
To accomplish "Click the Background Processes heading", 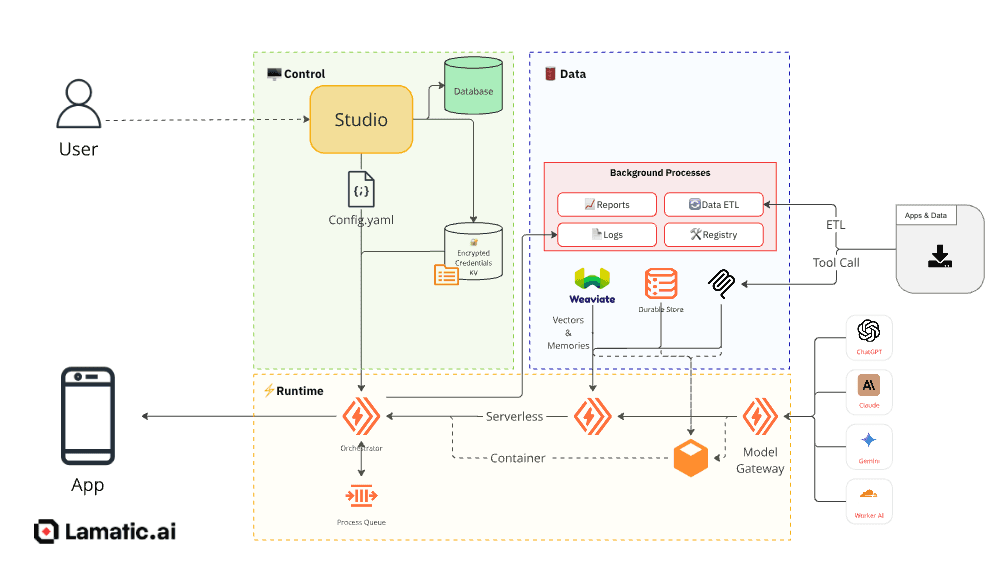I will click(660, 173).
